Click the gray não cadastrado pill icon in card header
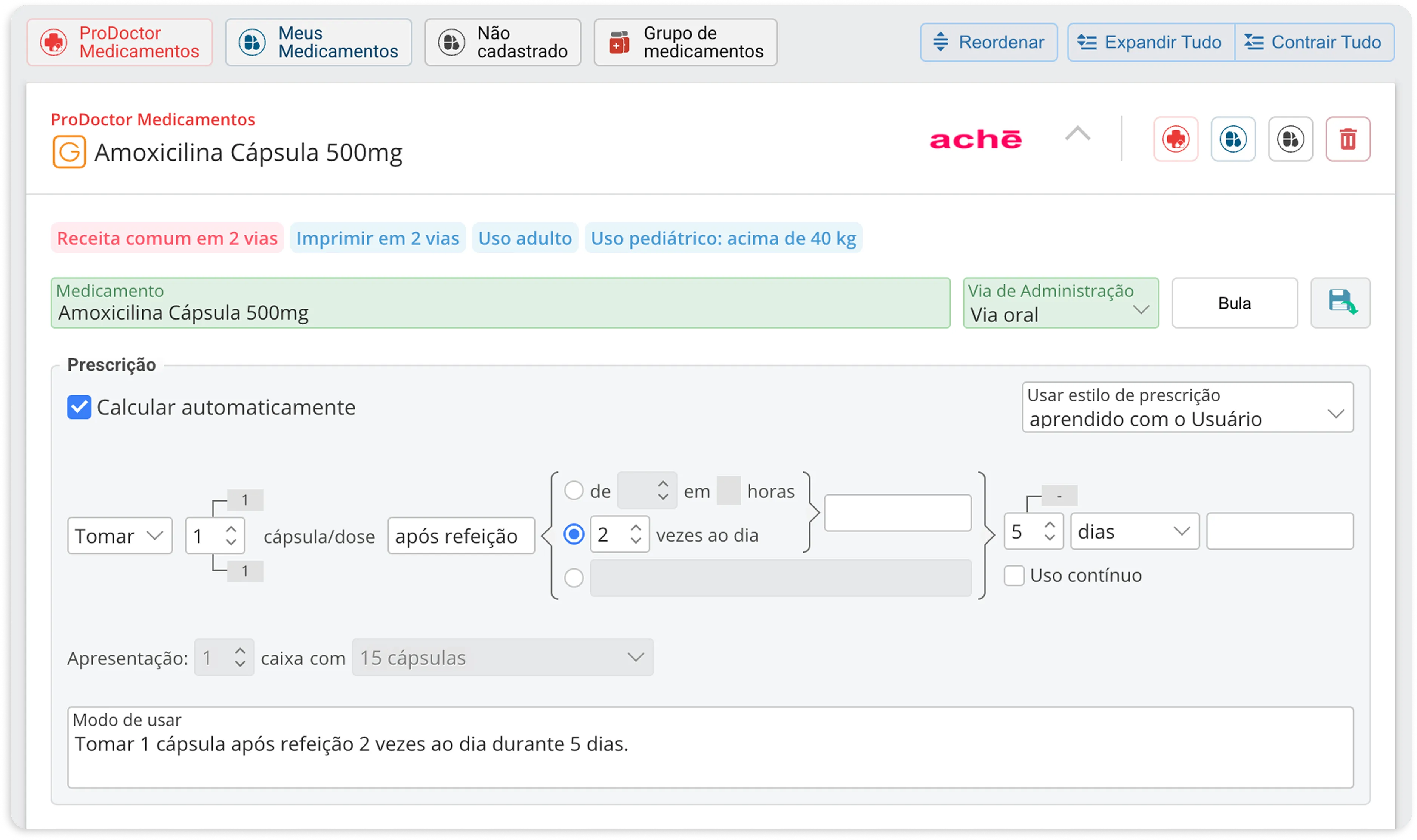 click(x=1290, y=139)
